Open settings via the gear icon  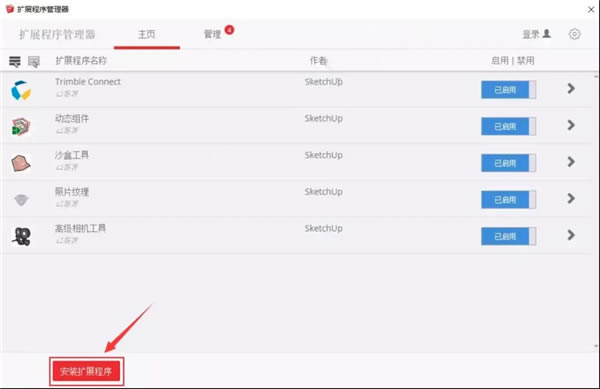pyautogui.click(x=574, y=34)
